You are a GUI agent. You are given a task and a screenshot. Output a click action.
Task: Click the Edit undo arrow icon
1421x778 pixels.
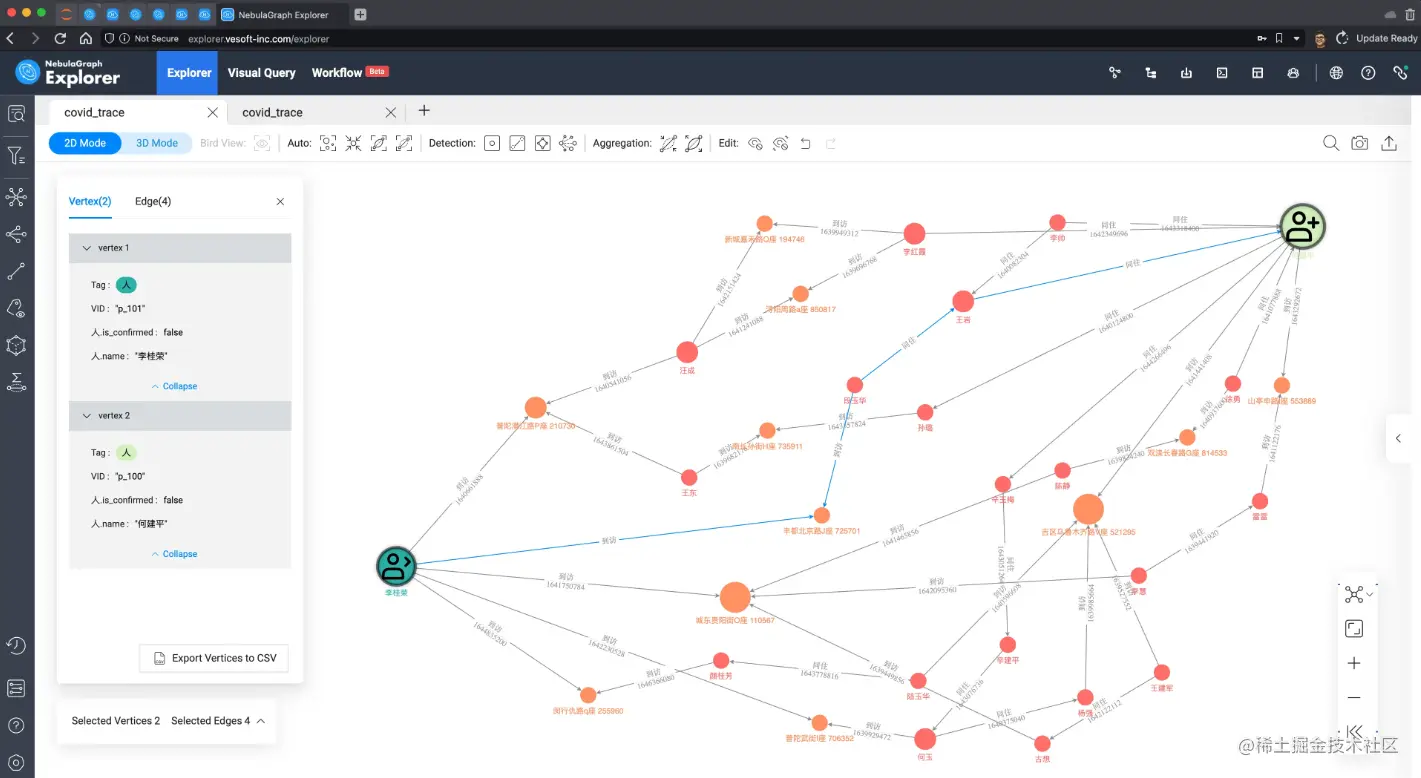(x=806, y=143)
